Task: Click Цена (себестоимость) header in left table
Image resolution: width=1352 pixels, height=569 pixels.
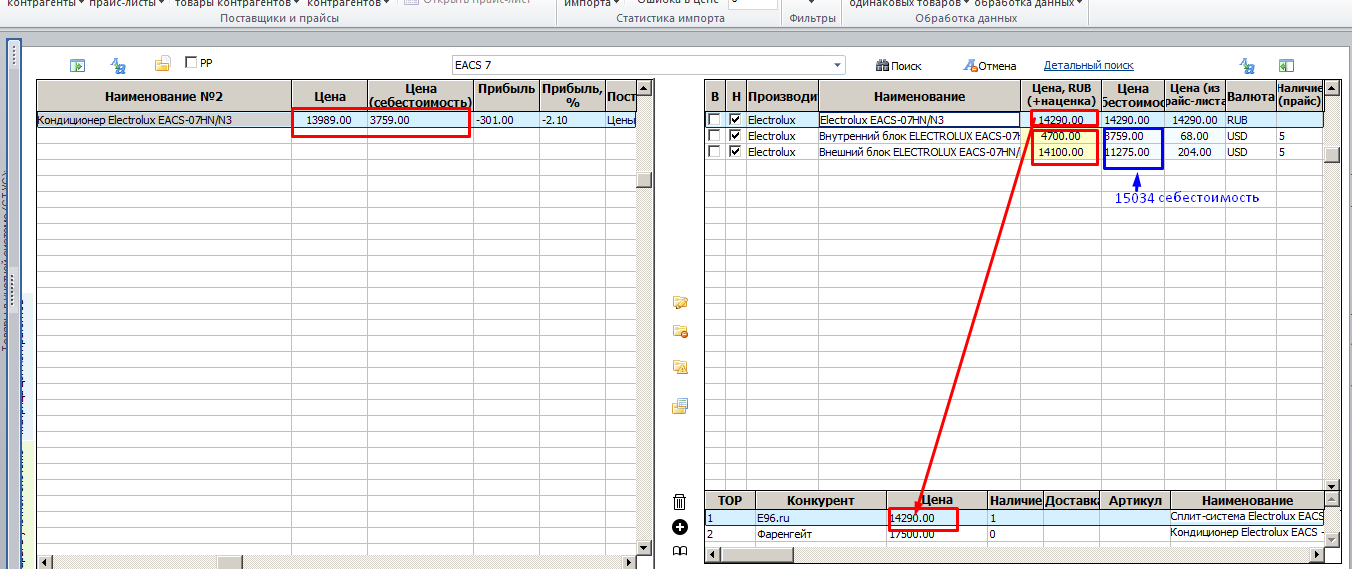Action: (x=421, y=96)
